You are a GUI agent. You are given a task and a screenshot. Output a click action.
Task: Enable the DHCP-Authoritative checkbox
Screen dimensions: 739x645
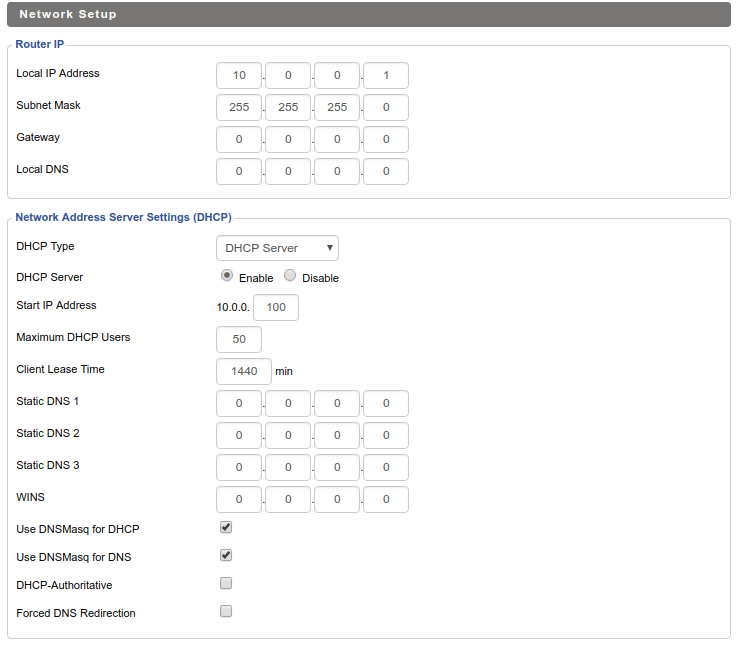pos(226,583)
